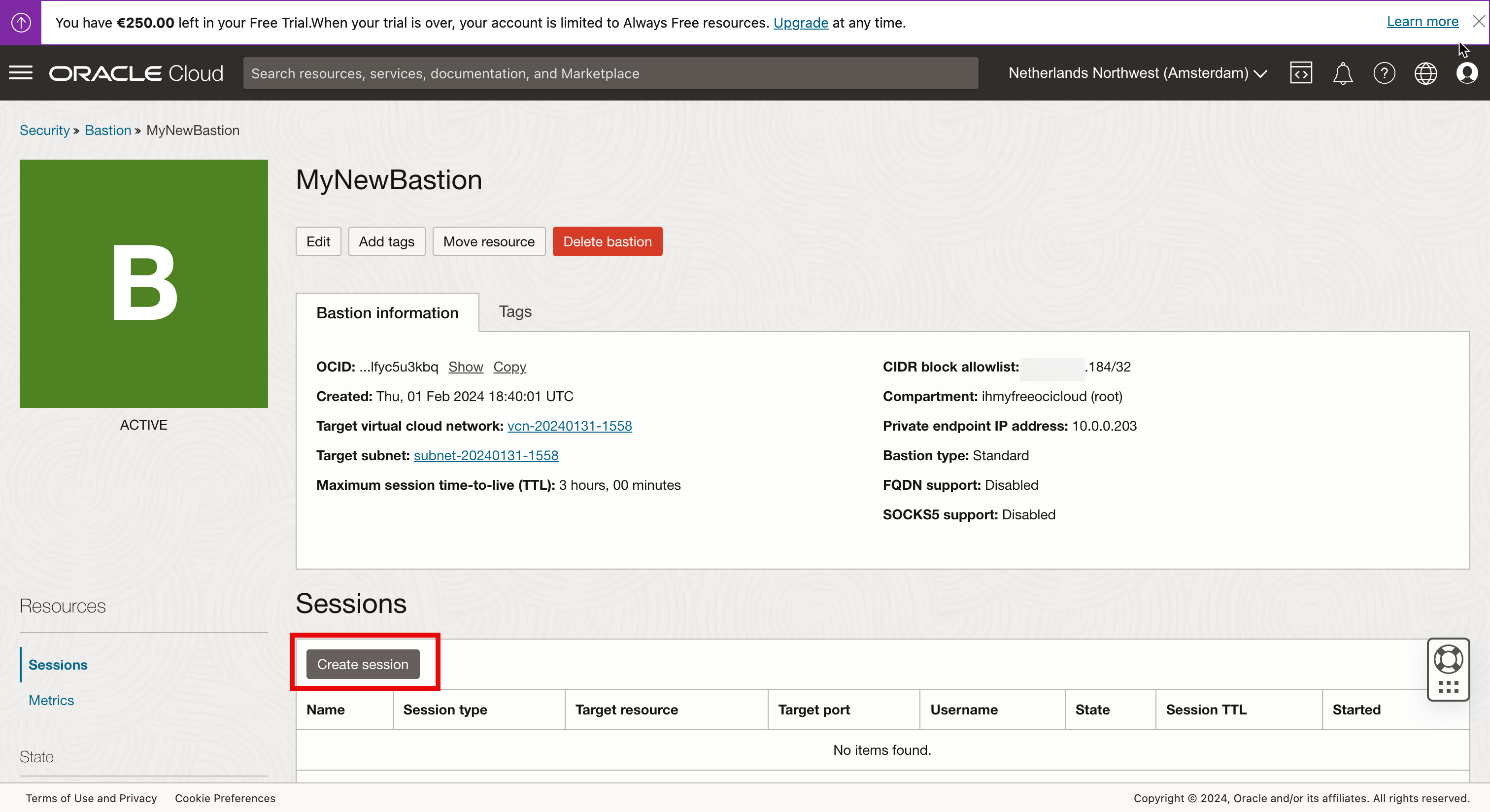Switch to the Tags tab

tap(515, 312)
